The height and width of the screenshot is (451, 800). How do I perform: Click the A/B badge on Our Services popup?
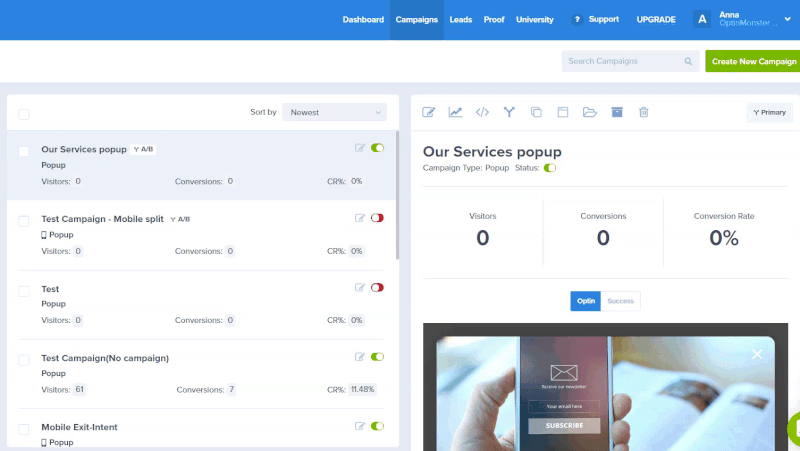pos(143,149)
